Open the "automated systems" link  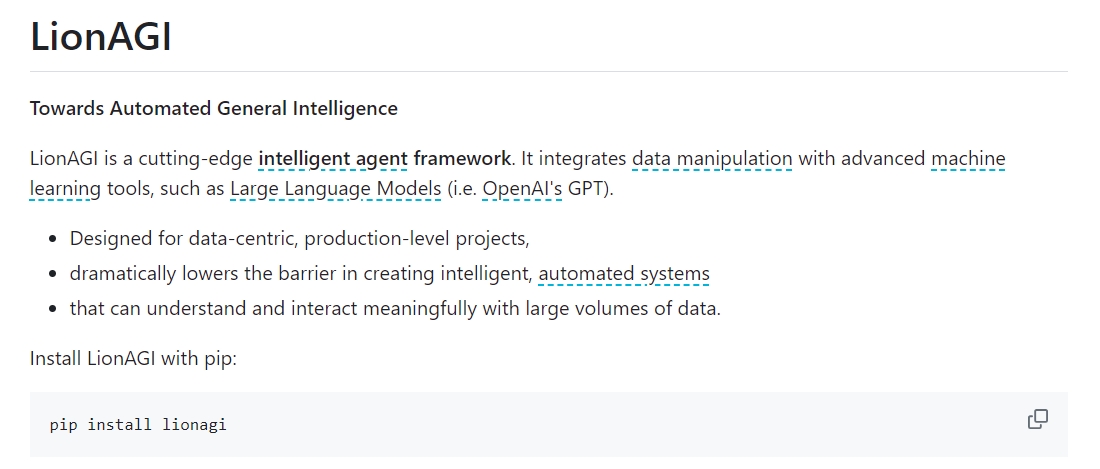coord(624,274)
